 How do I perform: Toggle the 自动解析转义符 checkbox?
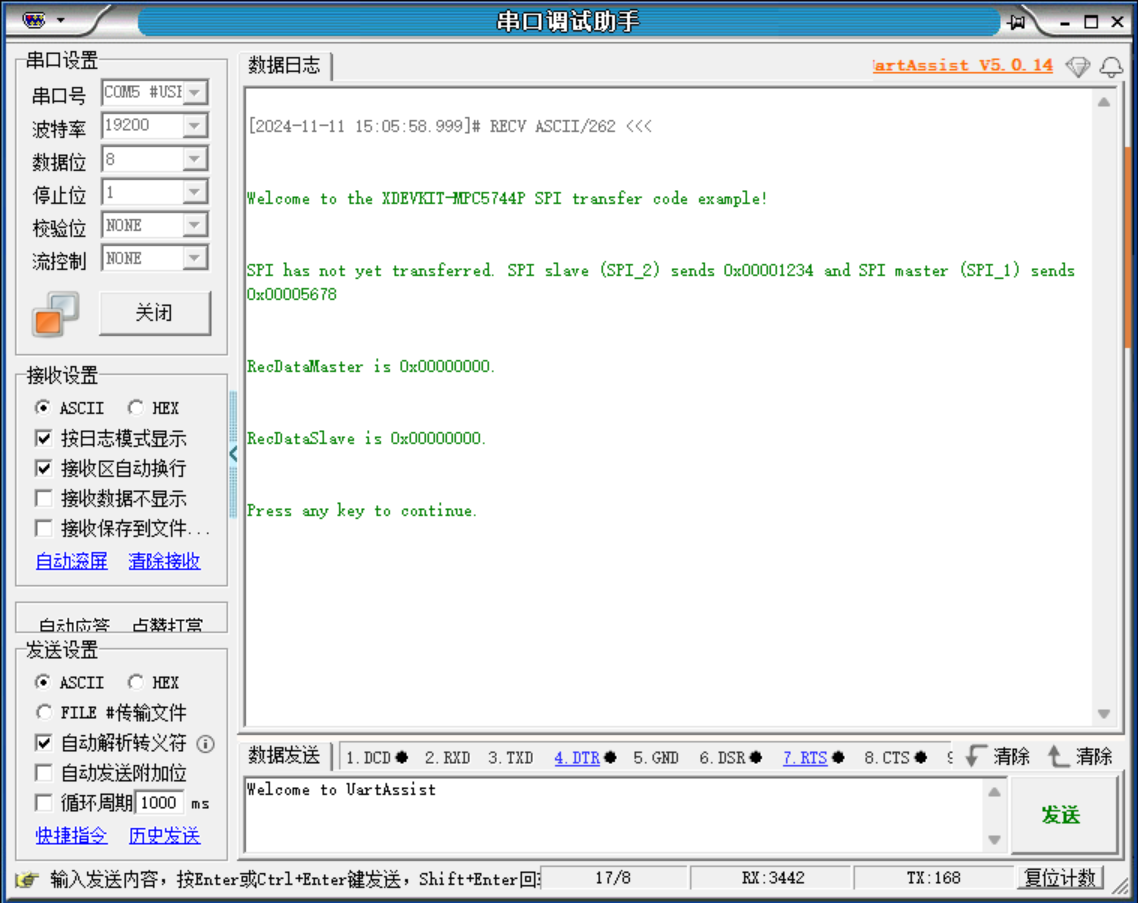click(44, 743)
